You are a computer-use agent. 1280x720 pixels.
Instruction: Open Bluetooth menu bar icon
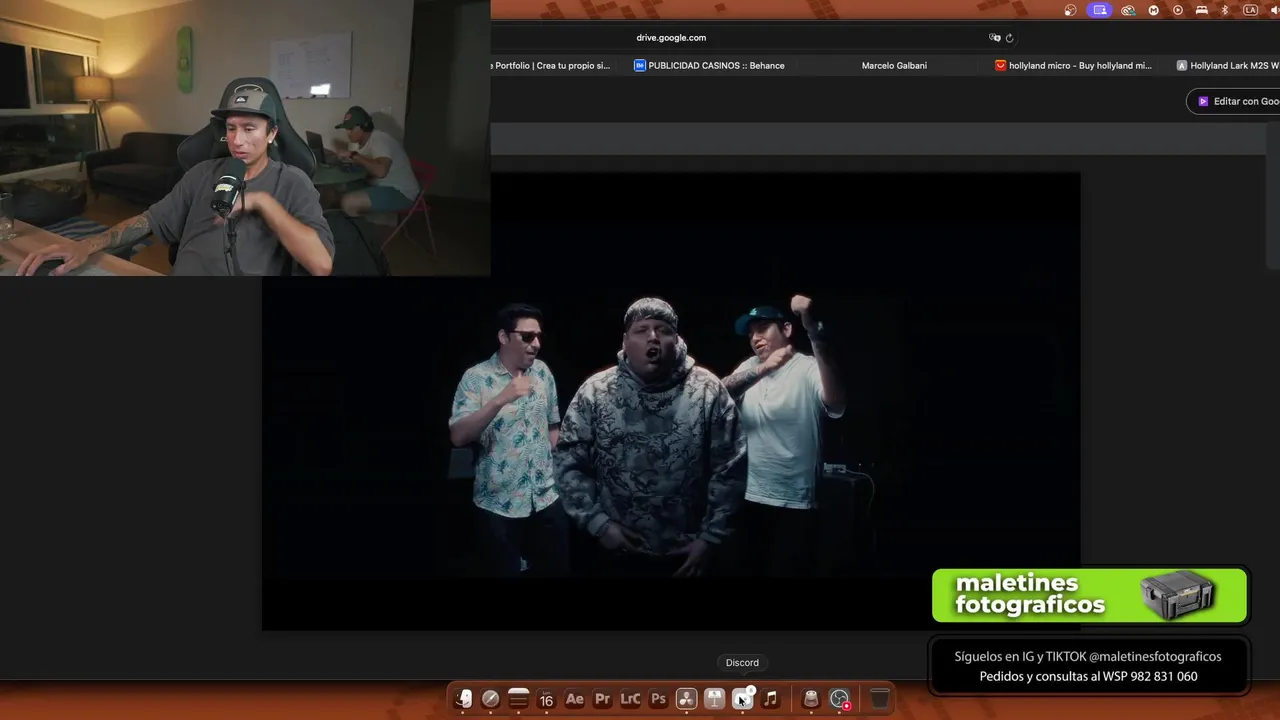(1225, 10)
